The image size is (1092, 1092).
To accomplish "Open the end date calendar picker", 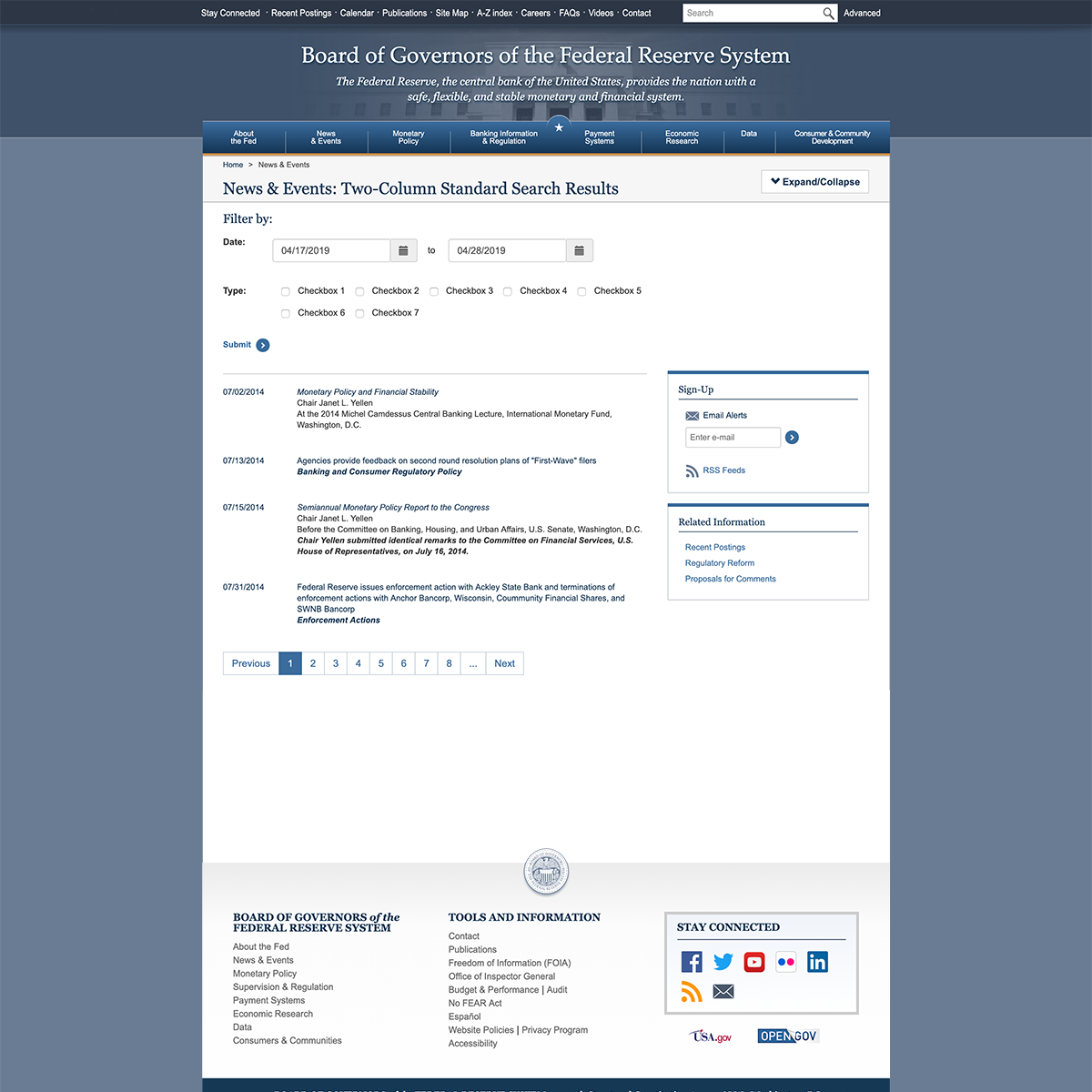I will click(x=580, y=250).
